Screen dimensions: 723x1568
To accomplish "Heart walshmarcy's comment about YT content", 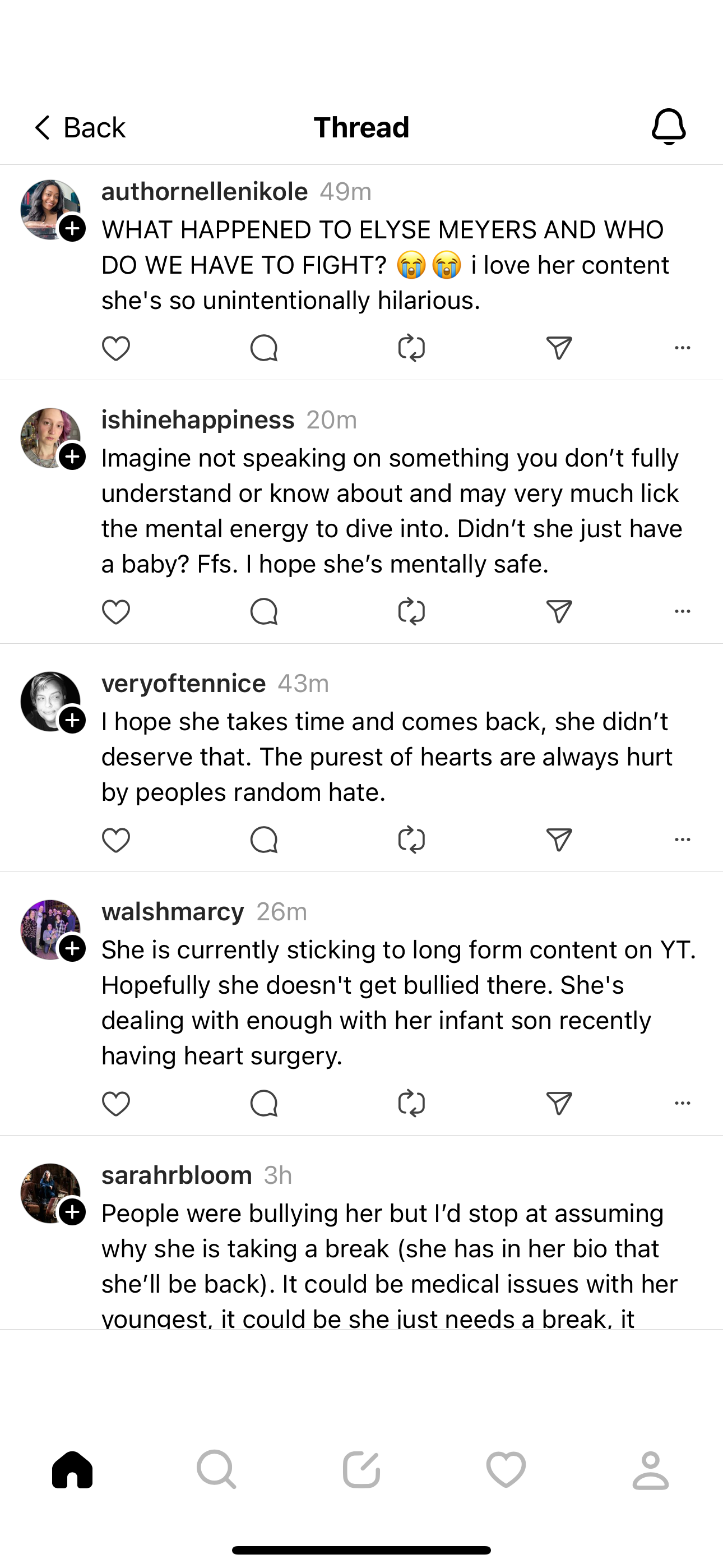I will (x=115, y=1104).
